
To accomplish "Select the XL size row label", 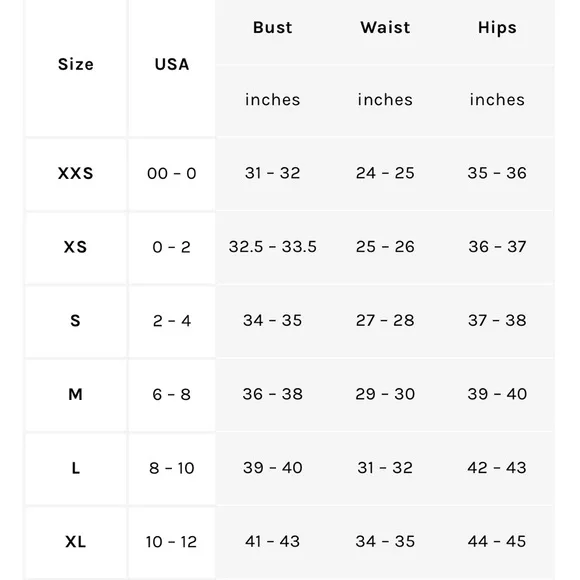I will pyautogui.click(x=76, y=542).
